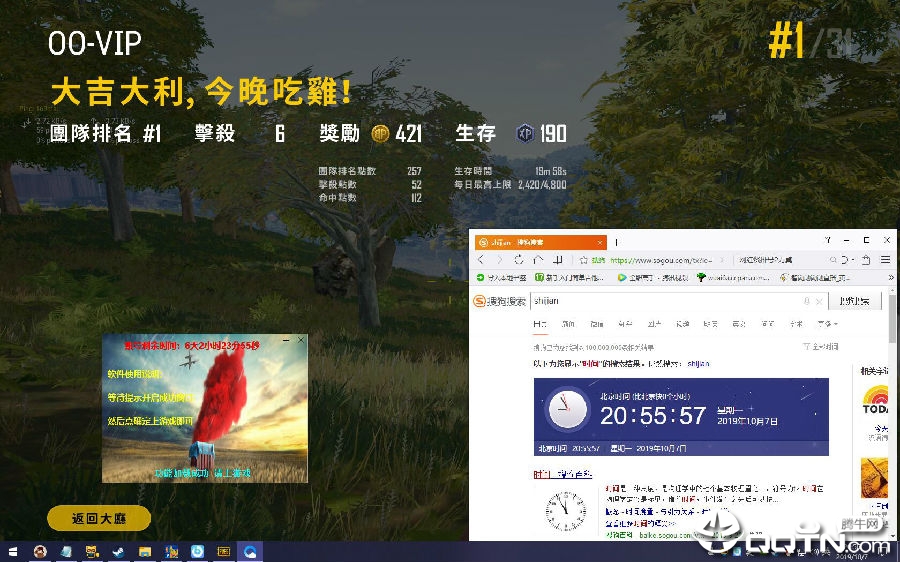Image resolution: width=900 pixels, height=562 pixels.
Task: Click the TODAY logo thumbnail in sidebar
Action: point(875,399)
